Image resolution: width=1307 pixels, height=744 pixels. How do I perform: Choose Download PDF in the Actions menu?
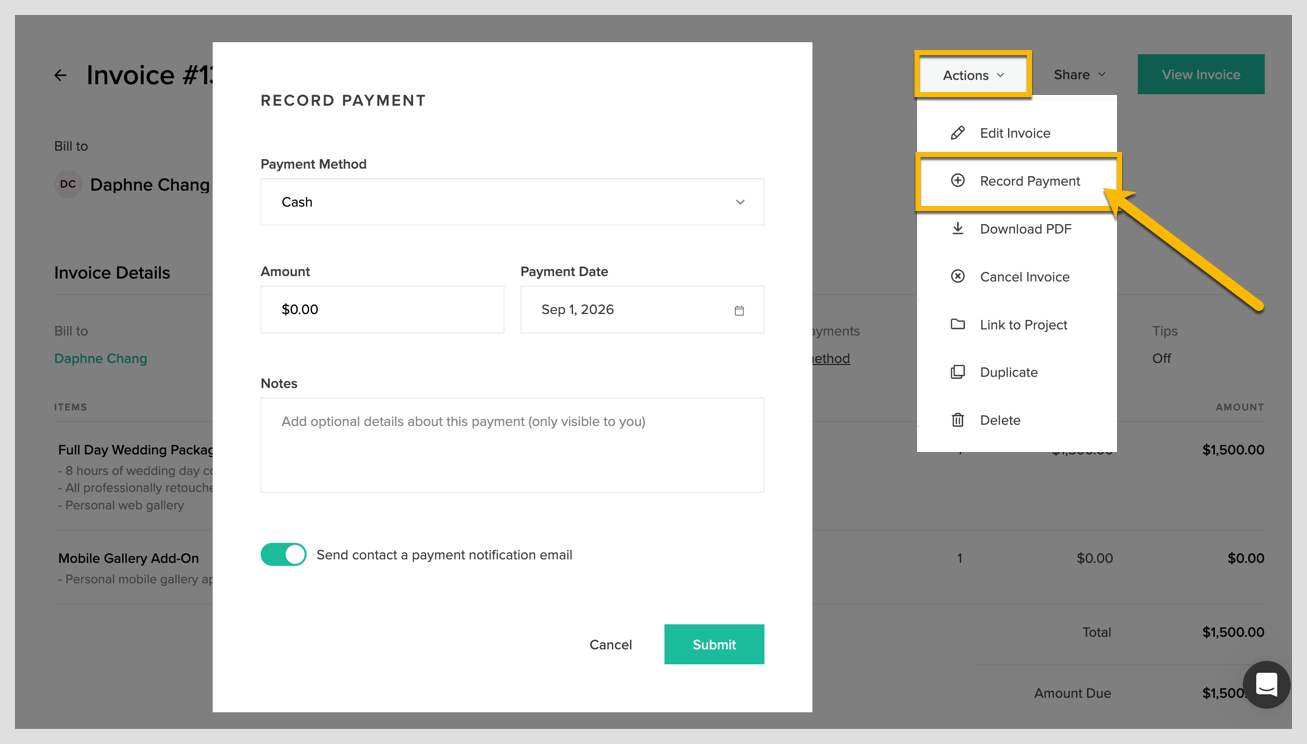(x=1016, y=229)
